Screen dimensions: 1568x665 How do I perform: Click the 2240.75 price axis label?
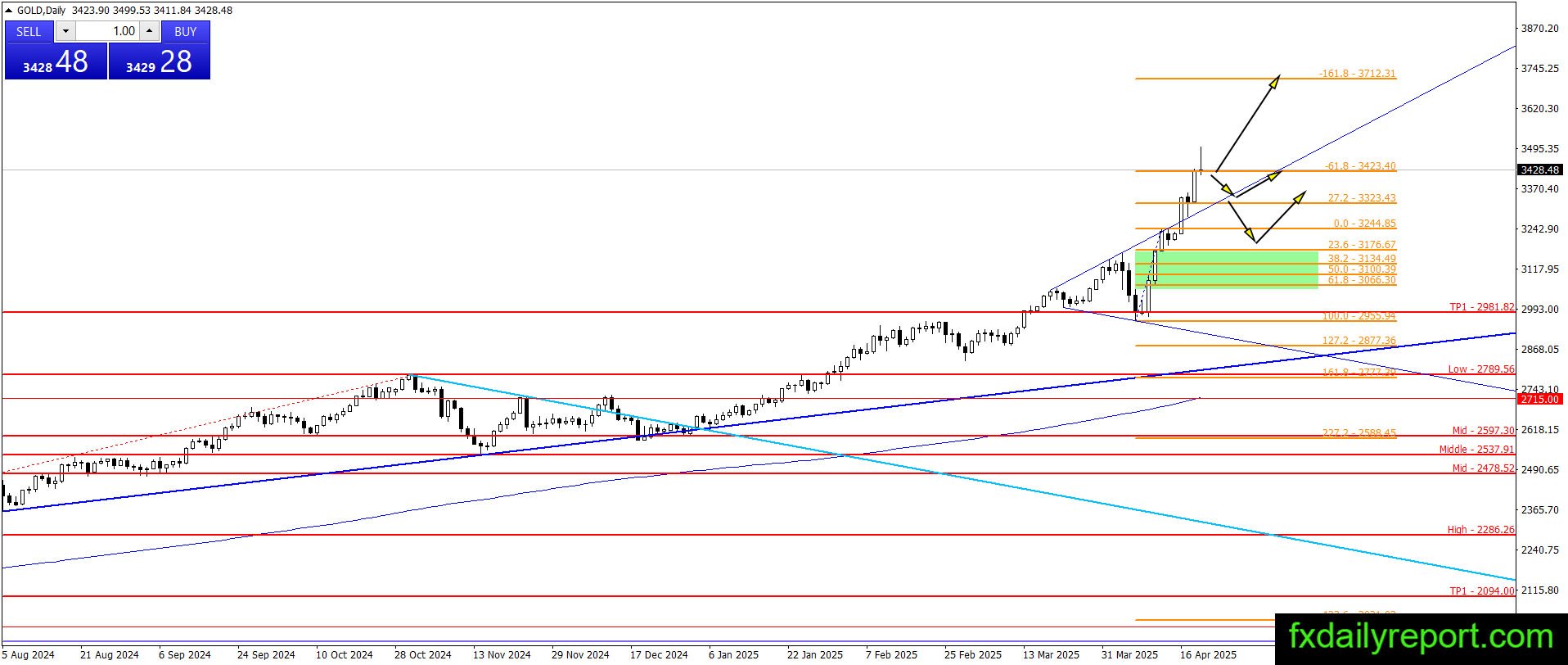click(1539, 550)
